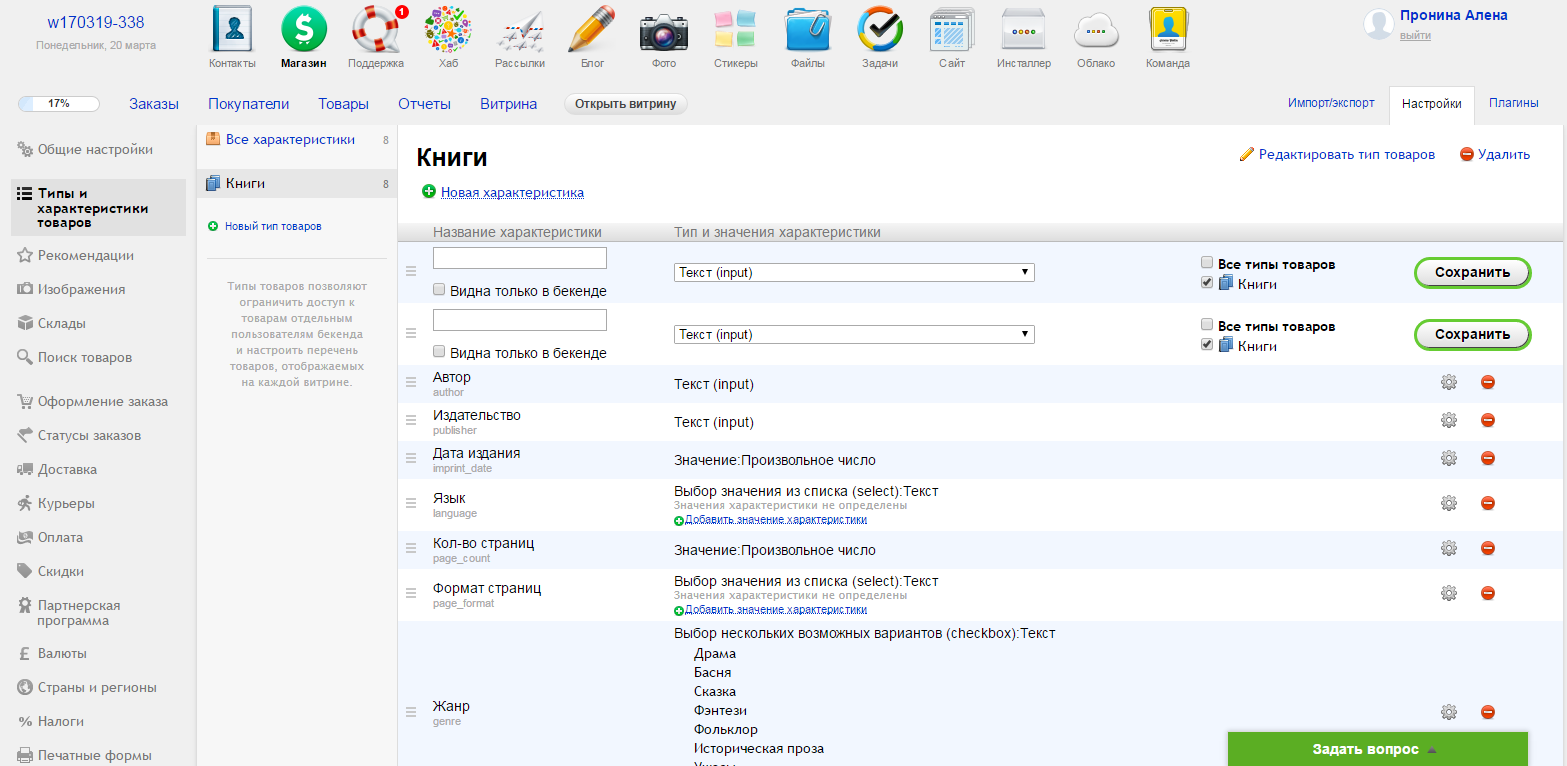The height and width of the screenshot is (766, 1567).
Task: Delete the Издательство characteristic with red icon
Action: pyautogui.click(x=1487, y=421)
